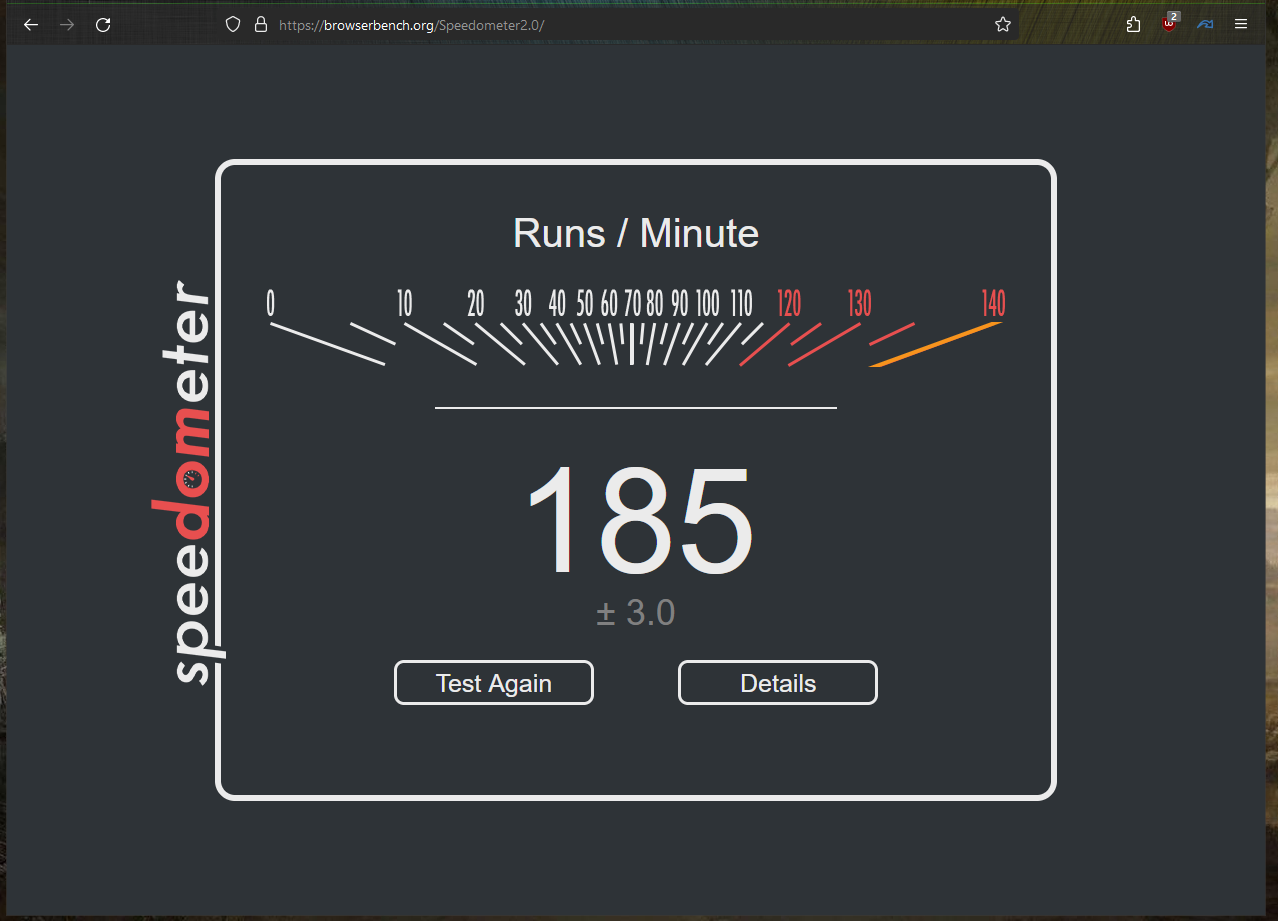1278x921 pixels.
Task: Click the 10 gauge label
Action: pyautogui.click(x=404, y=303)
